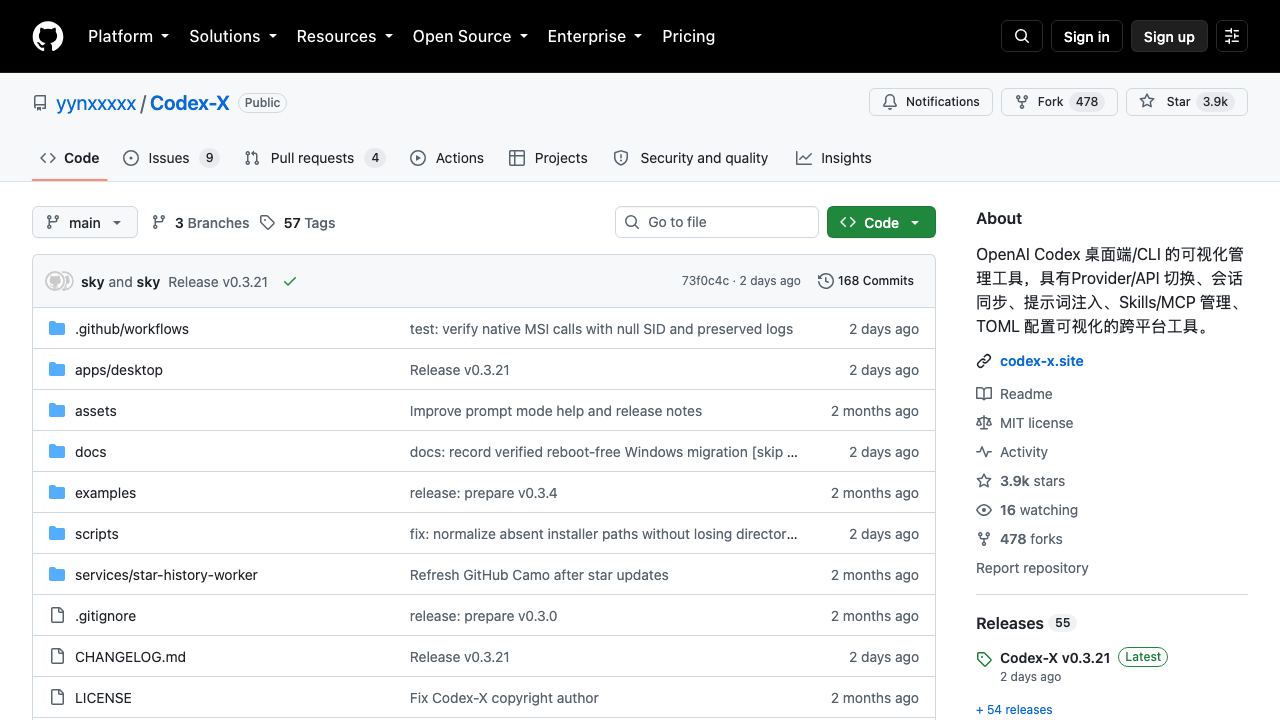Click the Go to file search field
Screen dimensions: 1280x720
717,222
